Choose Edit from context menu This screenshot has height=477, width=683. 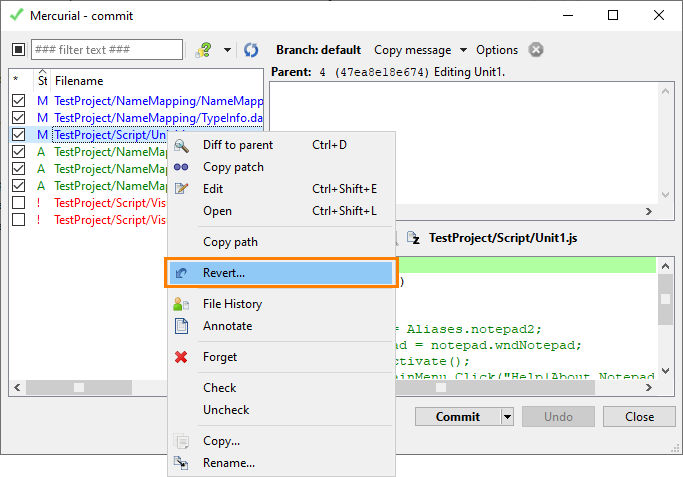pos(281,189)
